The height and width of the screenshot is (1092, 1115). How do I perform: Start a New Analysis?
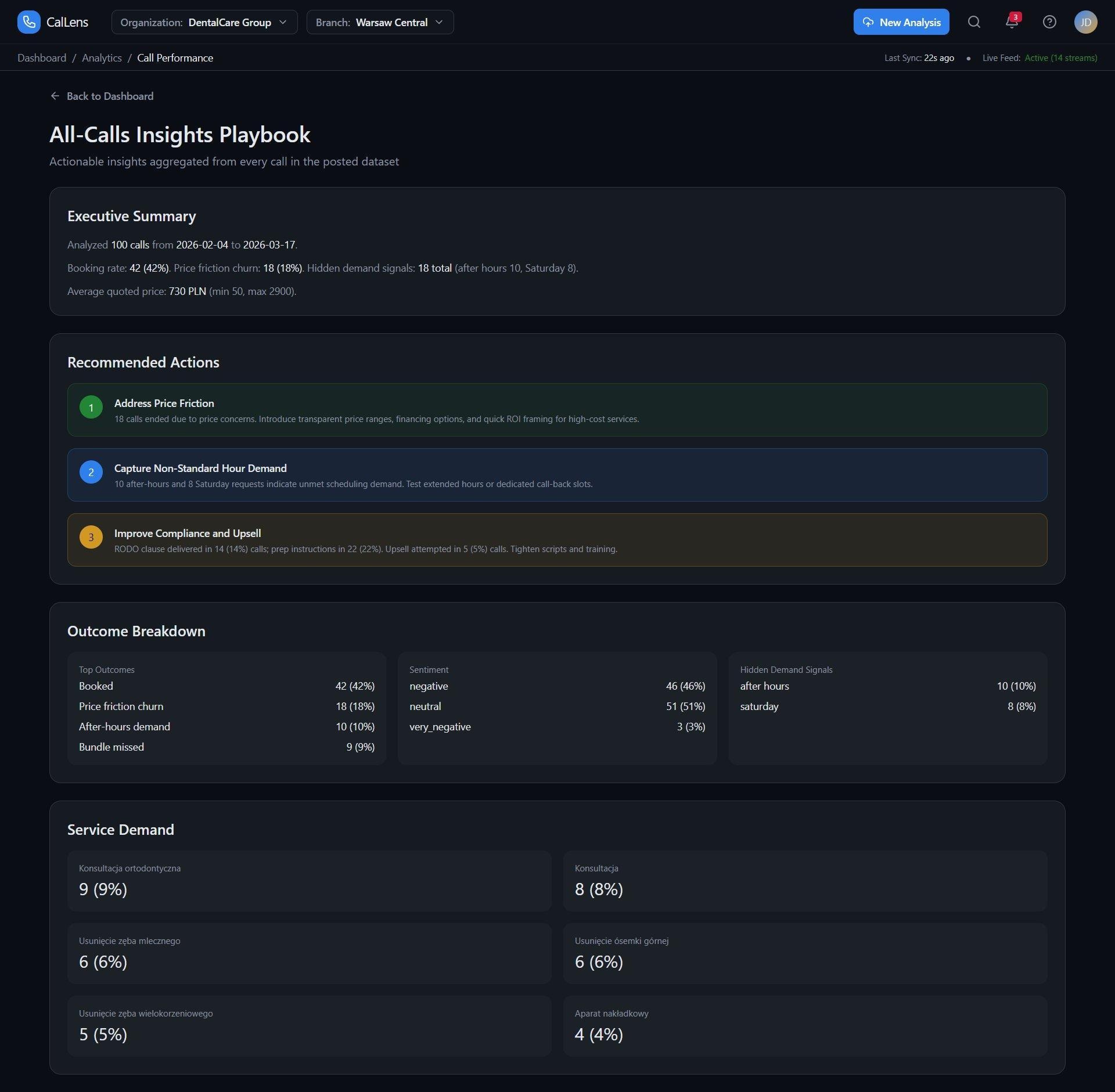coord(901,22)
